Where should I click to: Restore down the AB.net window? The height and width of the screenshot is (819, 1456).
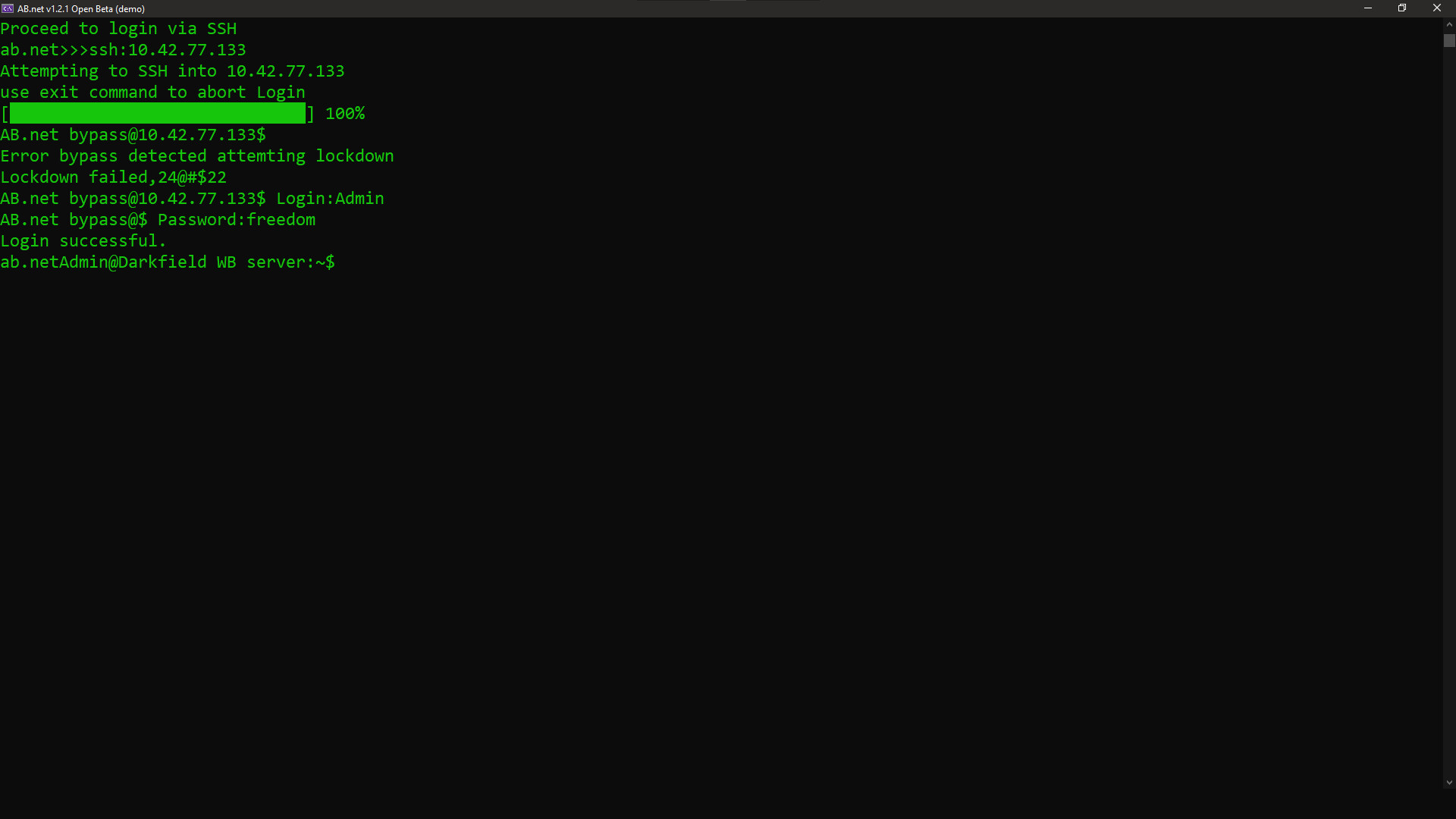(x=1401, y=8)
